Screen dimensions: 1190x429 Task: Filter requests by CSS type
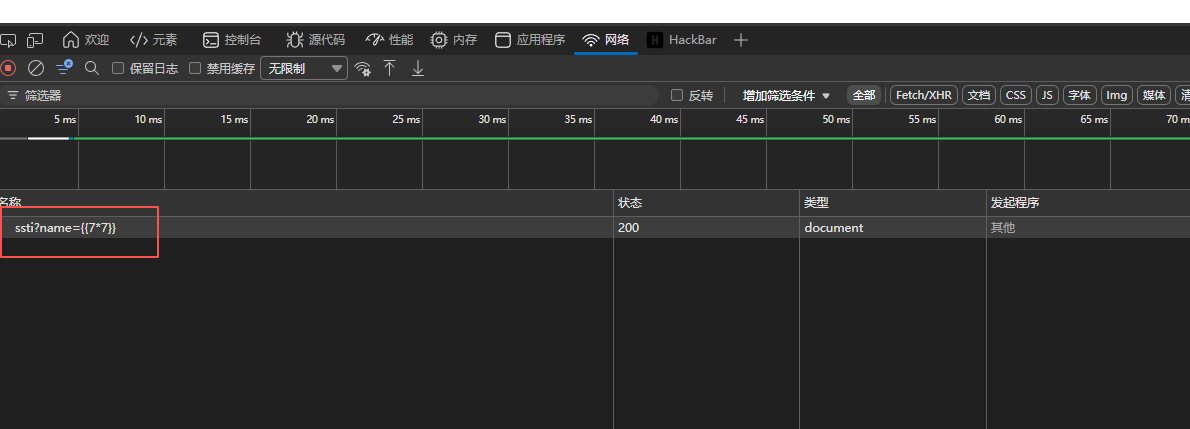pyautogui.click(x=1015, y=95)
